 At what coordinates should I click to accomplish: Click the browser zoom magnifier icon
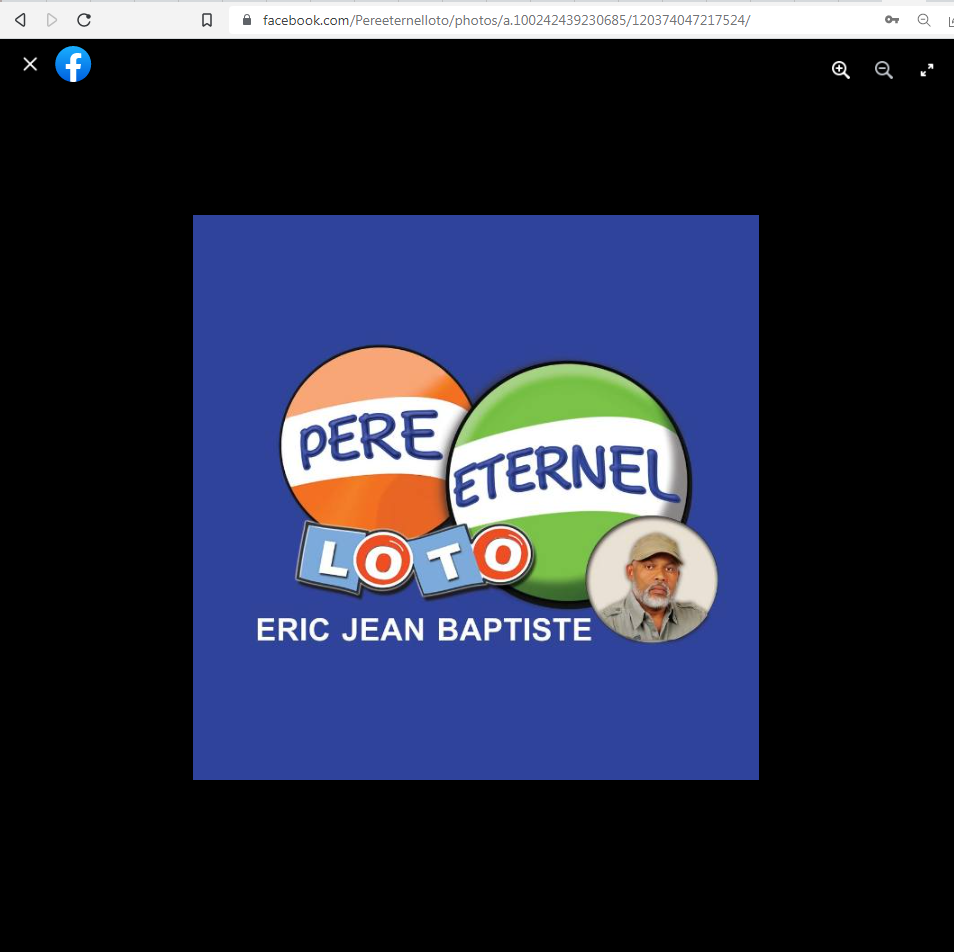tap(924, 20)
